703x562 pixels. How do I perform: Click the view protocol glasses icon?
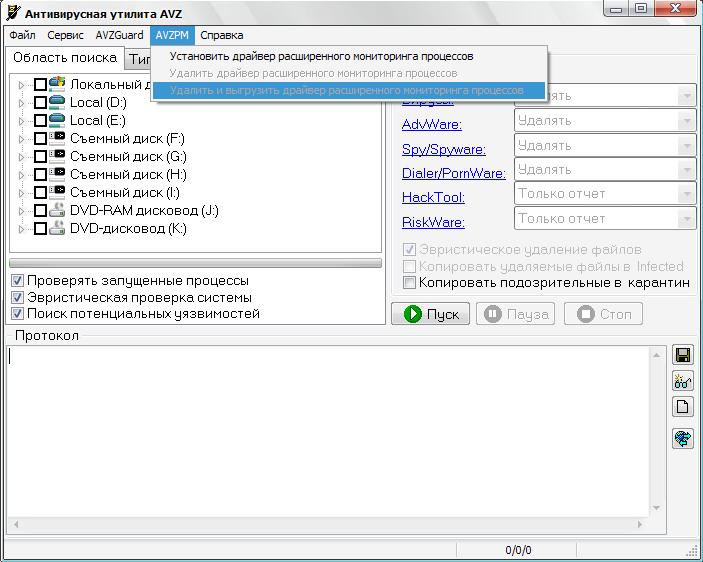click(x=683, y=381)
